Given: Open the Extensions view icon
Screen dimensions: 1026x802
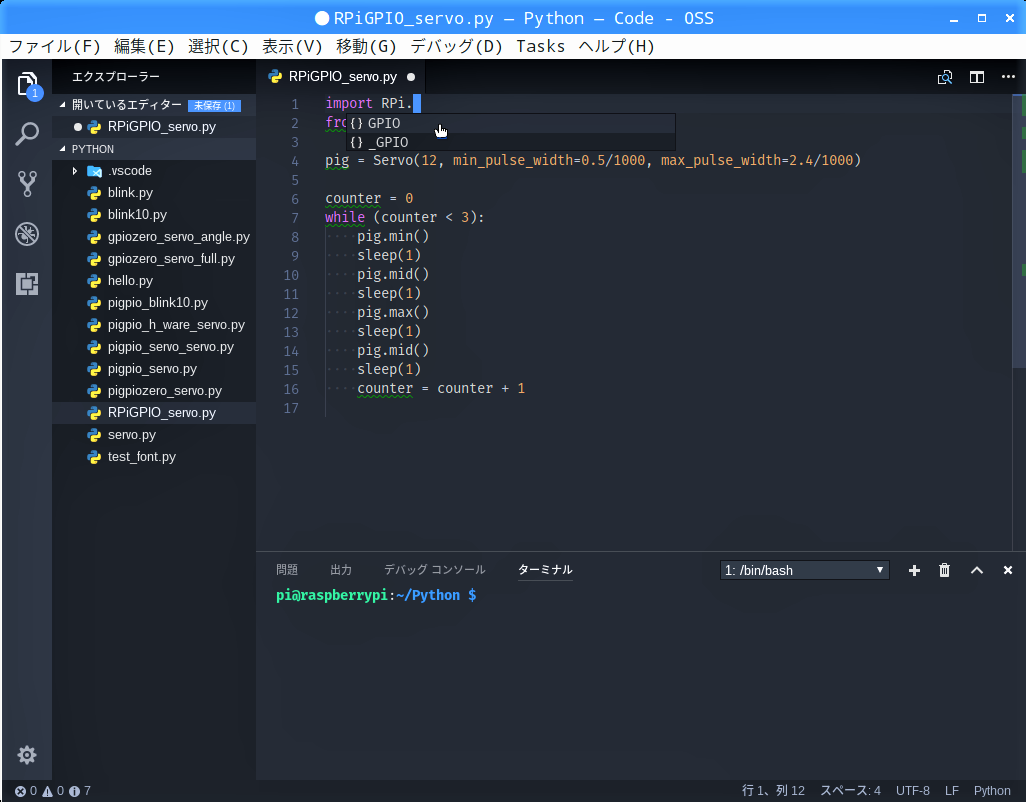Looking at the screenshot, I should coord(27,283).
